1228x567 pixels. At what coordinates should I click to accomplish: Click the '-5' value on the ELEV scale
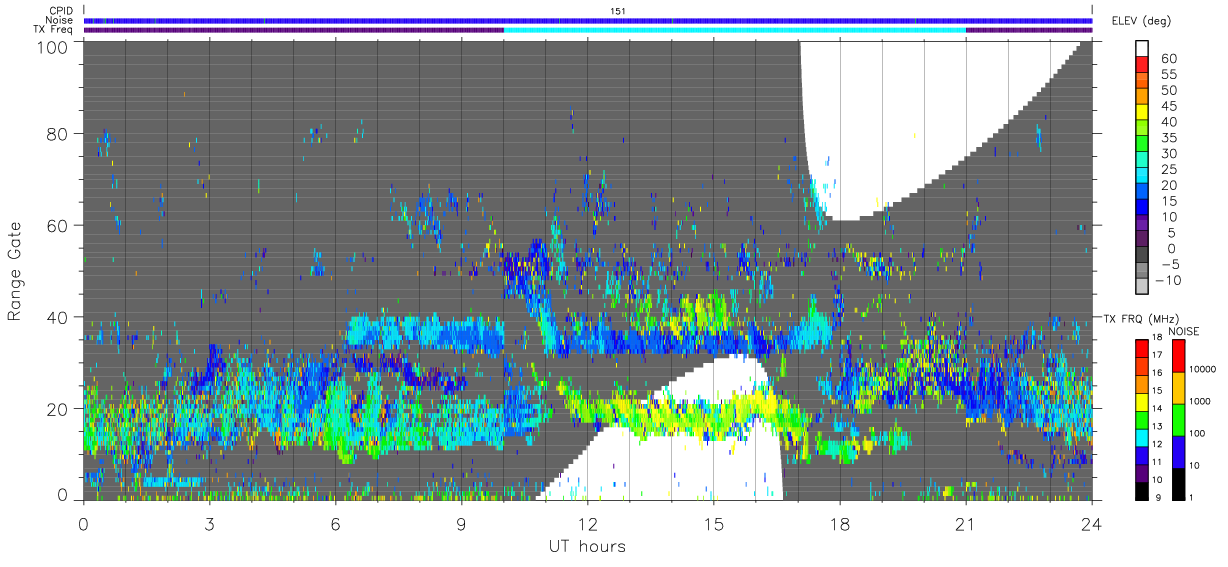[x=1171, y=265]
